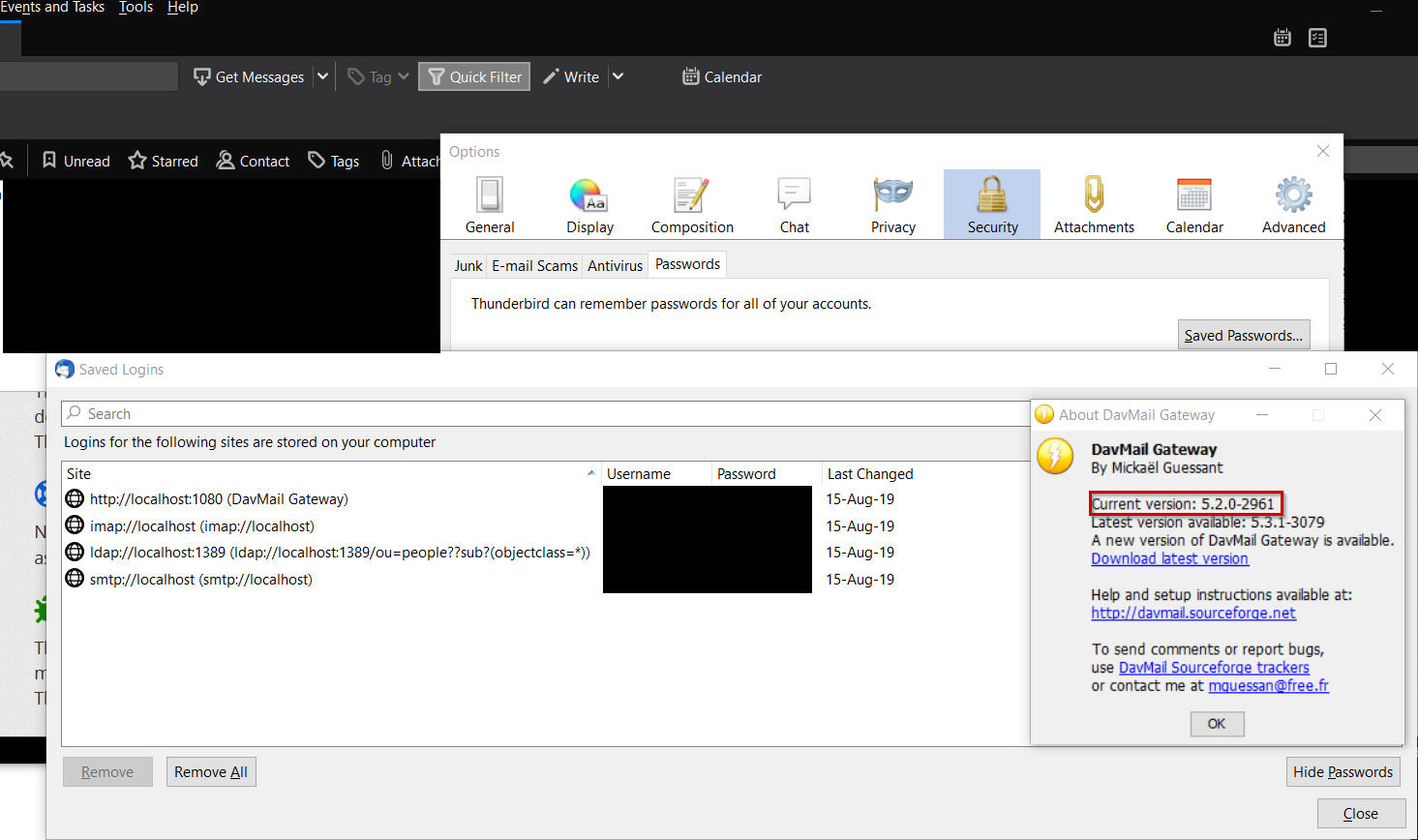The height and width of the screenshot is (840, 1418).
Task: Open the Tasks icon in top right
Action: (x=1317, y=37)
